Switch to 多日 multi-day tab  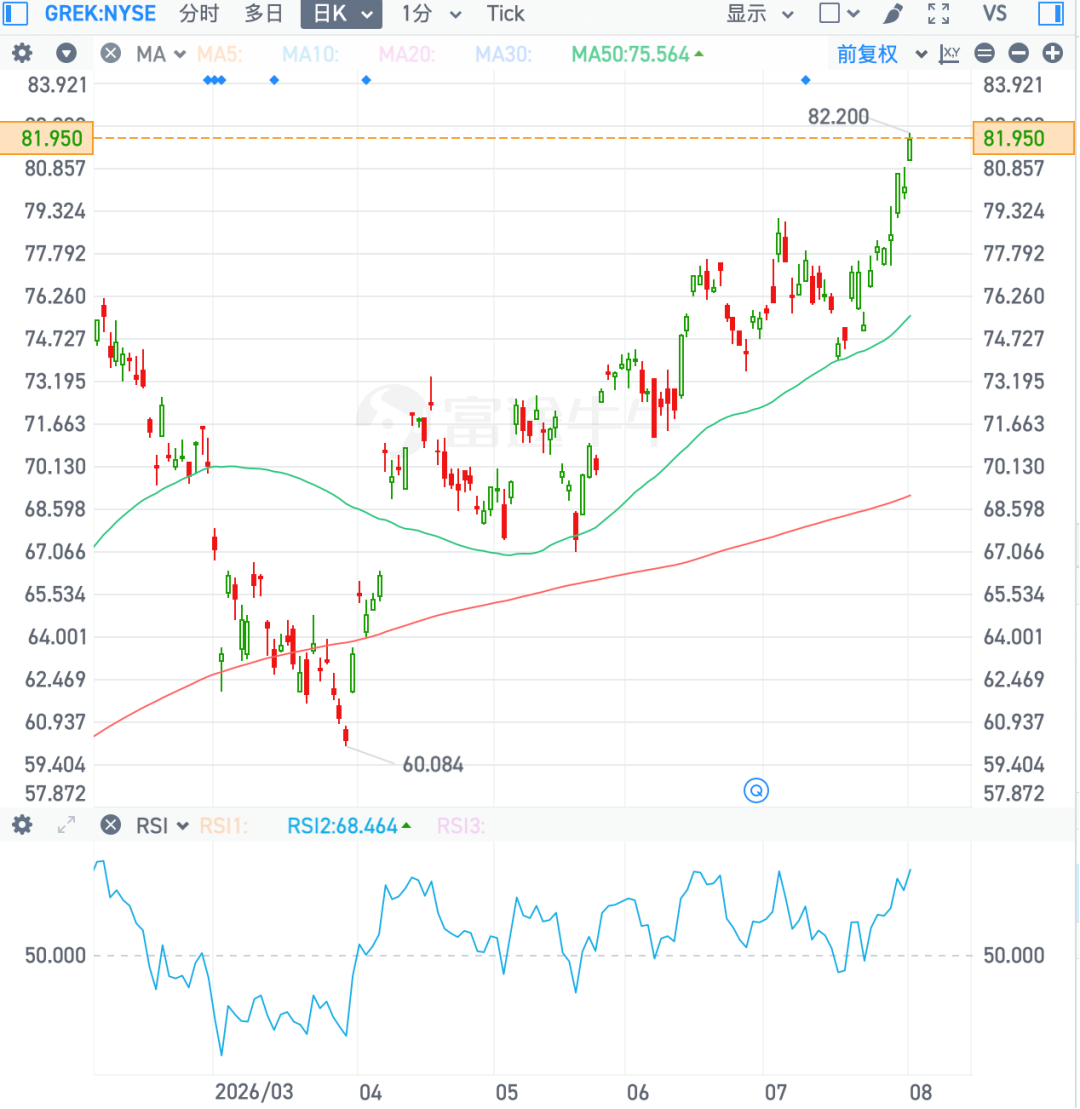pos(264,13)
